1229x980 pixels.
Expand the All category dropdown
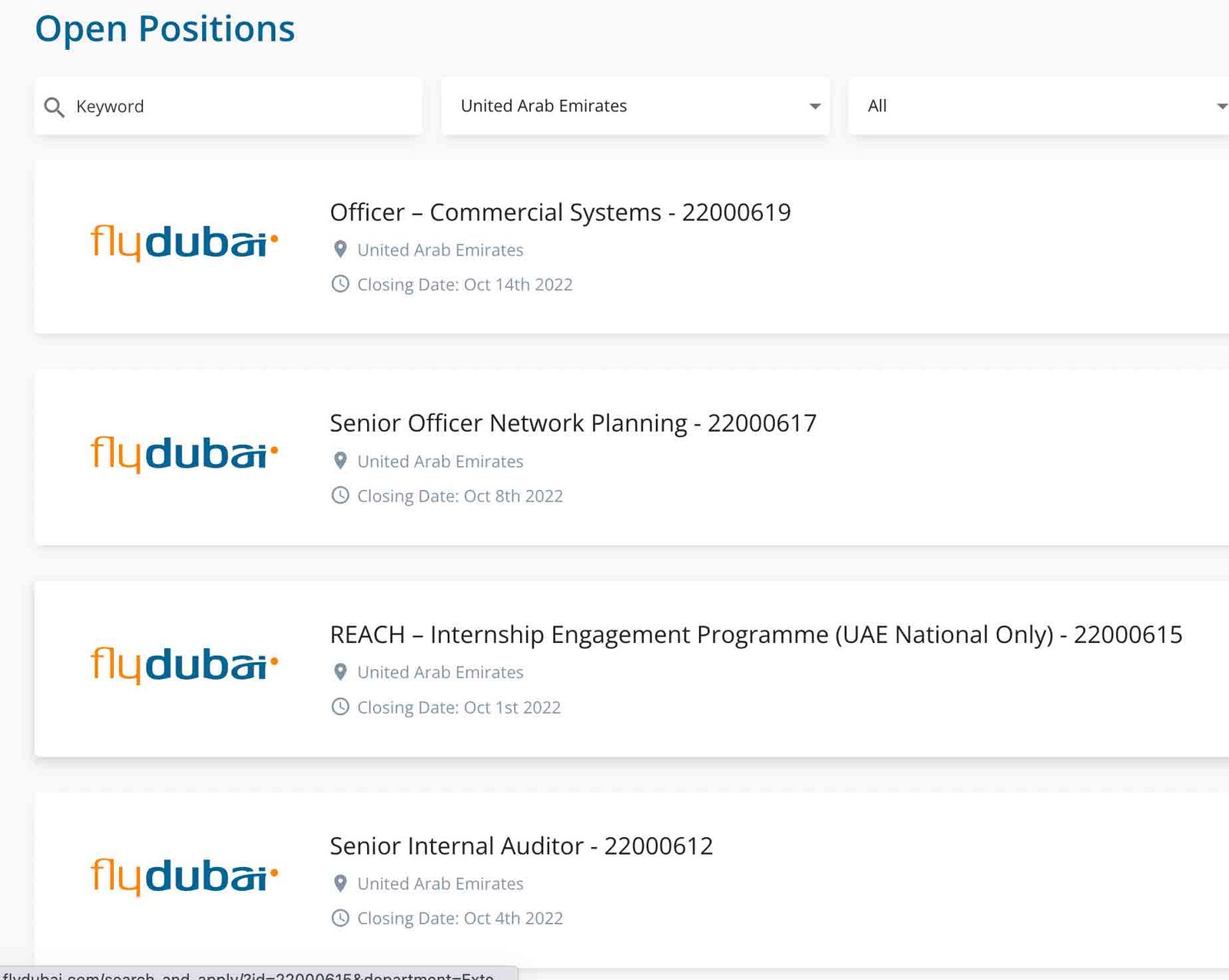tap(1037, 106)
